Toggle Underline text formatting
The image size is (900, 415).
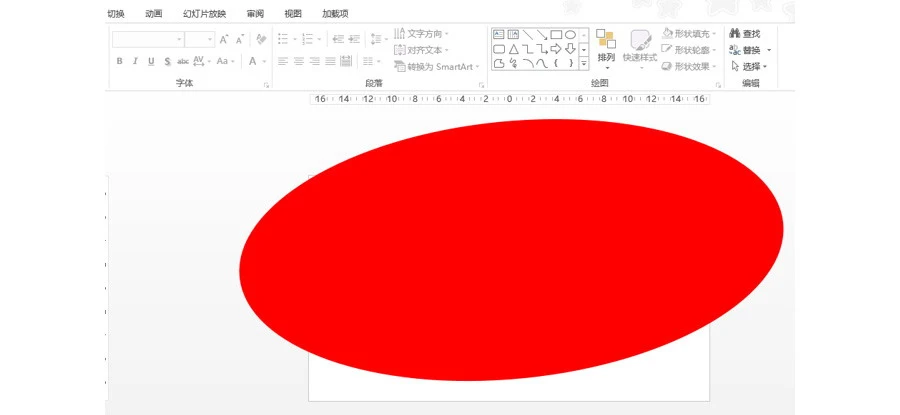(151, 61)
